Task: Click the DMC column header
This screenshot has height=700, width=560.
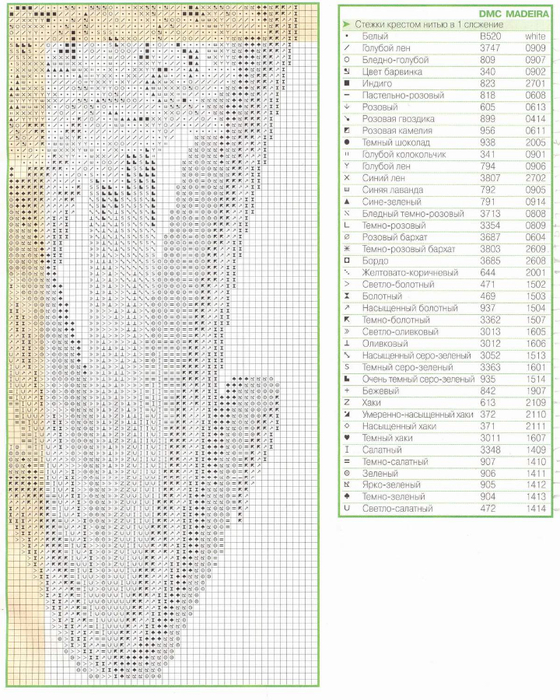Action: pyautogui.click(x=490, y=14)
